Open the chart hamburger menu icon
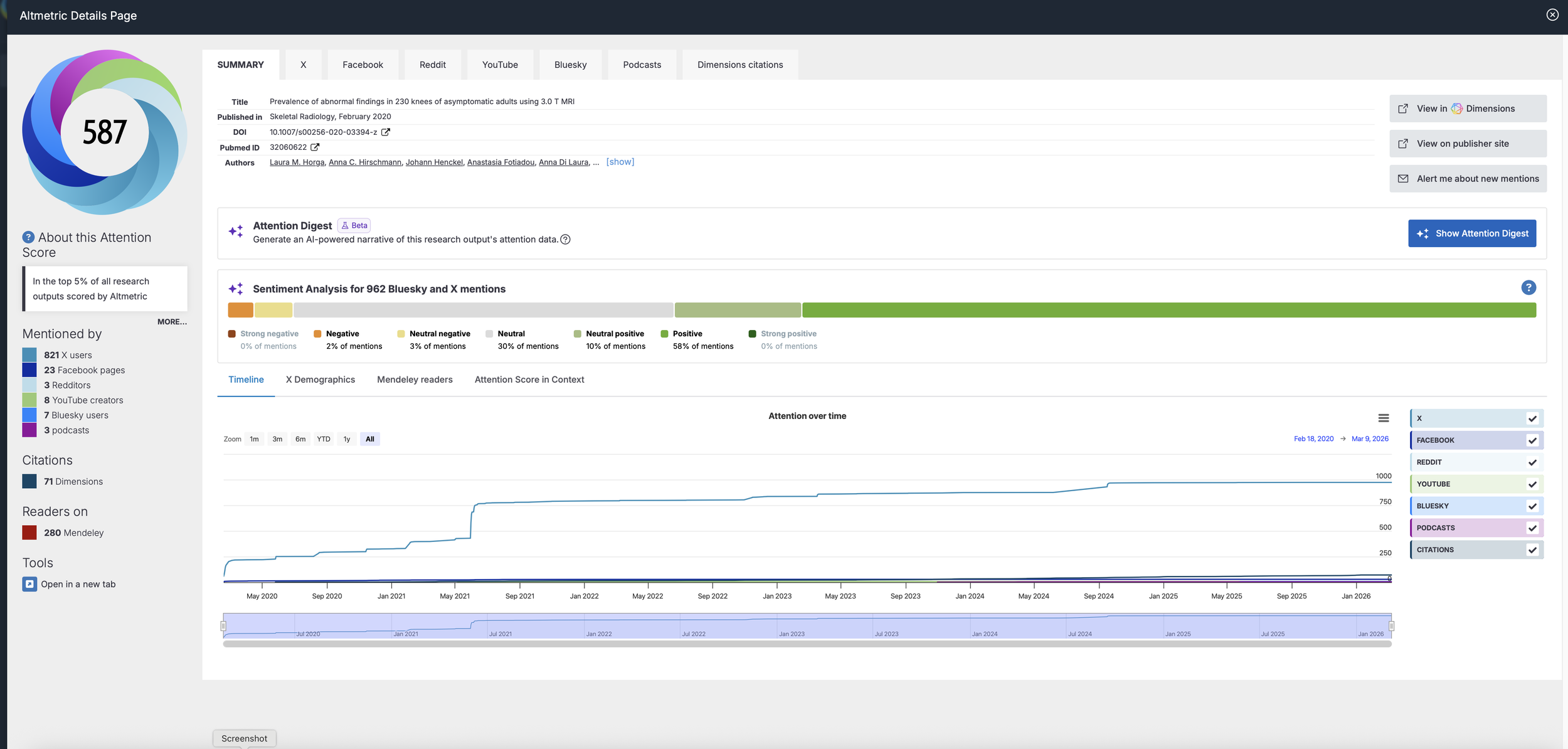Image resolution: width=1568 pixels, height=749 pixels. (1383, 418)
